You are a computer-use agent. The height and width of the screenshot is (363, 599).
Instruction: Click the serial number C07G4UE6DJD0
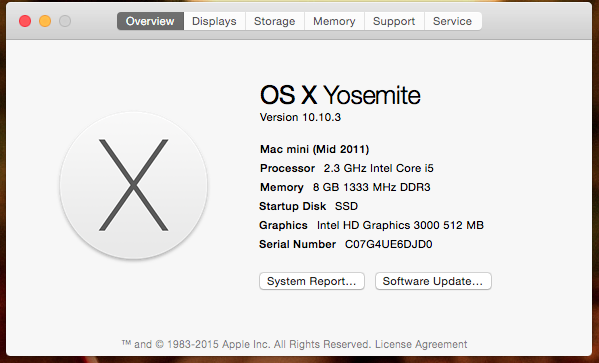(x=389, y=244)
